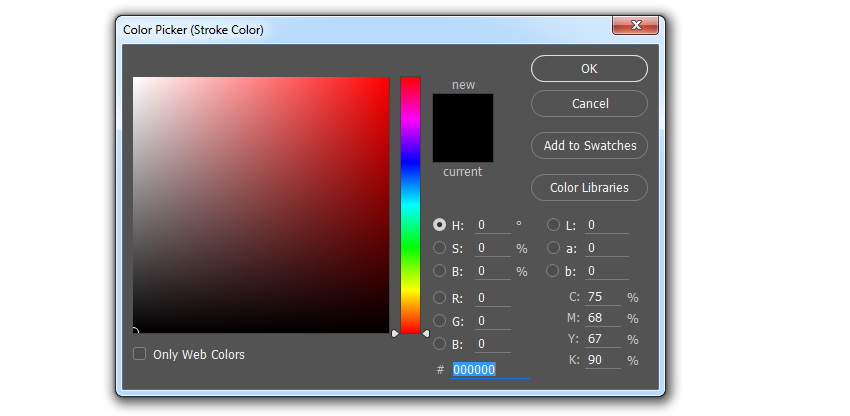Click the Lab a value field

tap(607, 248)
